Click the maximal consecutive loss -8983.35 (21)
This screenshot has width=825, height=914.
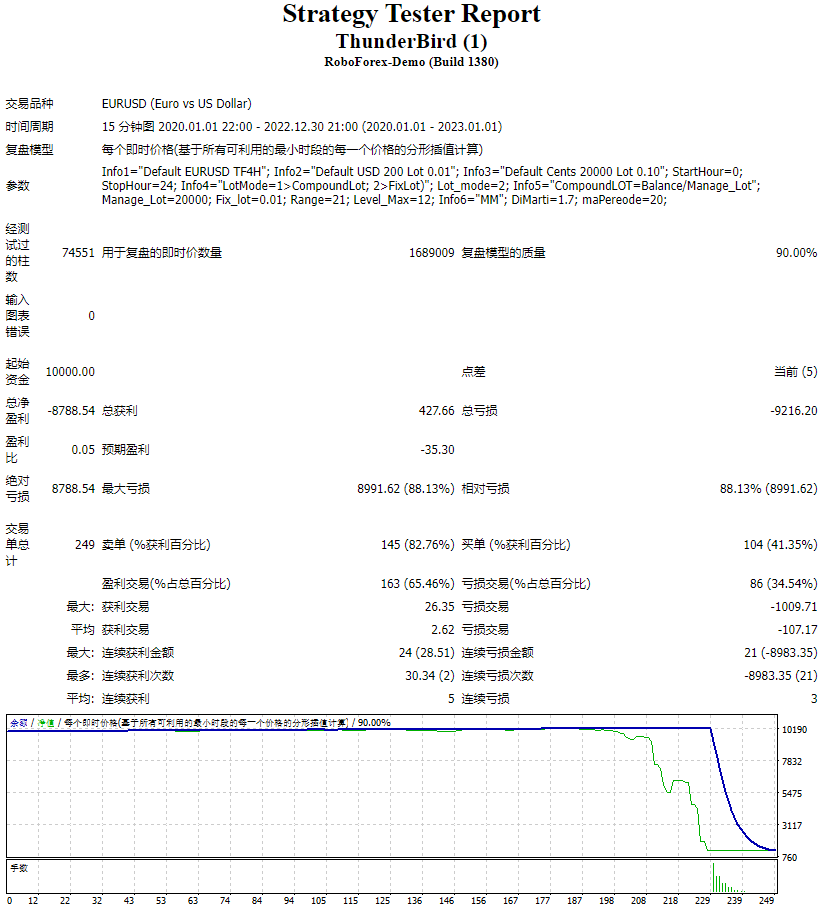click(781, 676)
